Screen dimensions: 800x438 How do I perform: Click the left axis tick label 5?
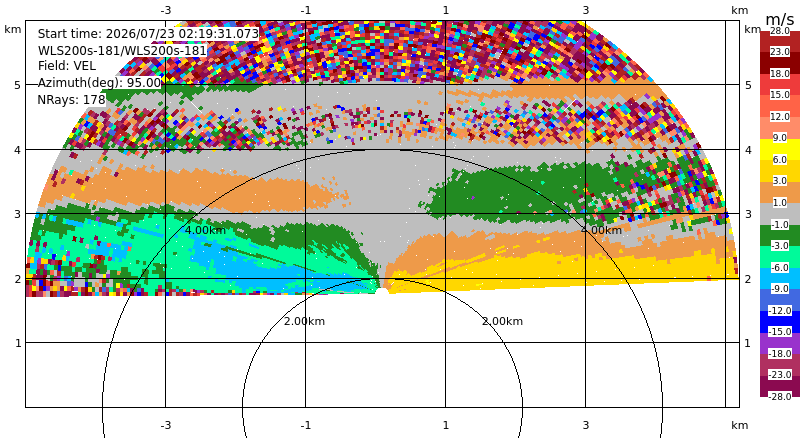pyautogui.click(x=18, y=85)
